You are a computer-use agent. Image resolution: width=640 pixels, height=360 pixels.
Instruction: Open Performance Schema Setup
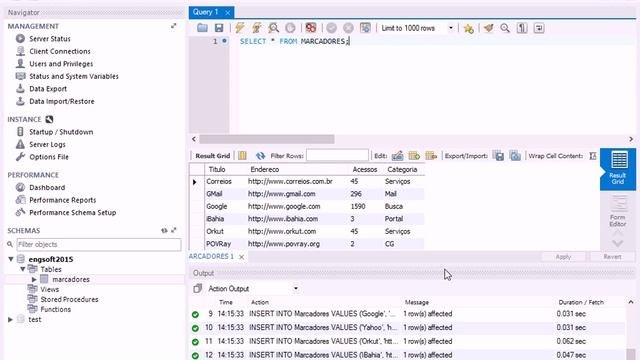pos(72,212)
